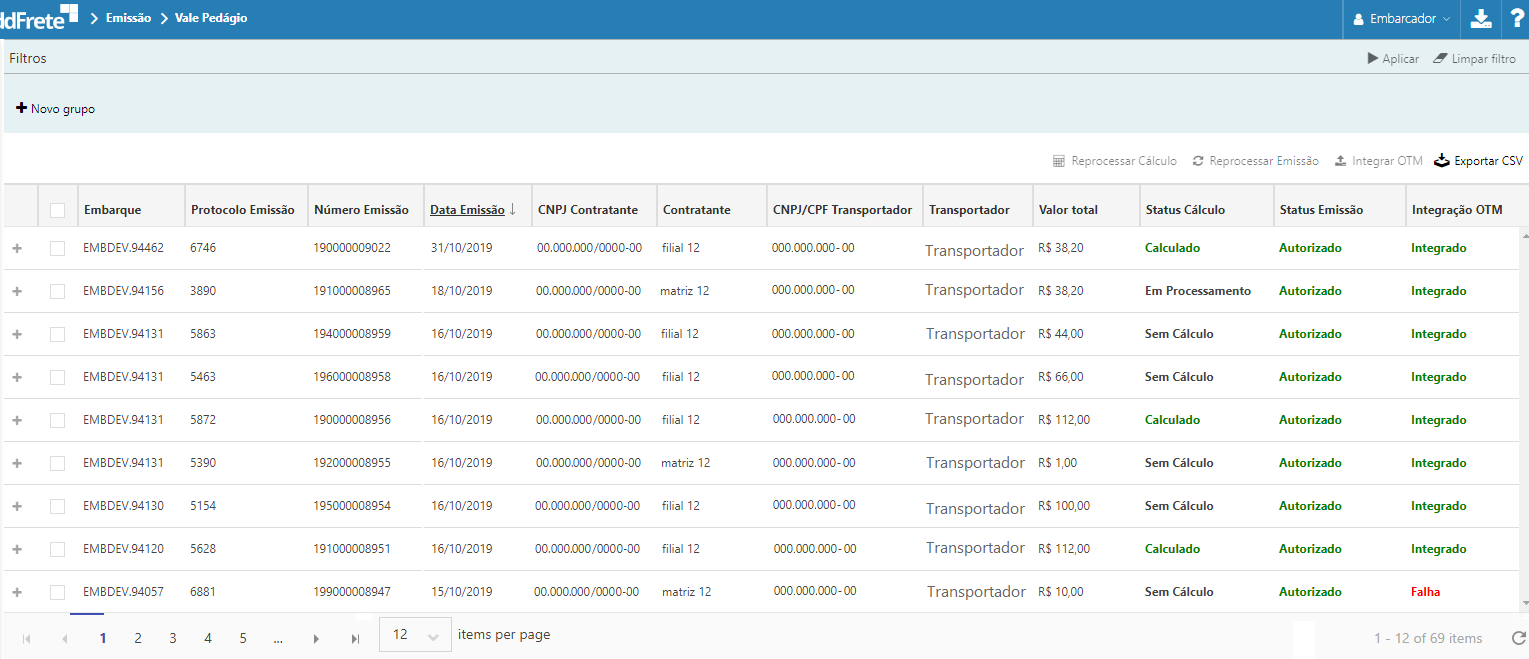
Task: Check the row for EMBDEV.94462
Action: [x=58, y=248]
